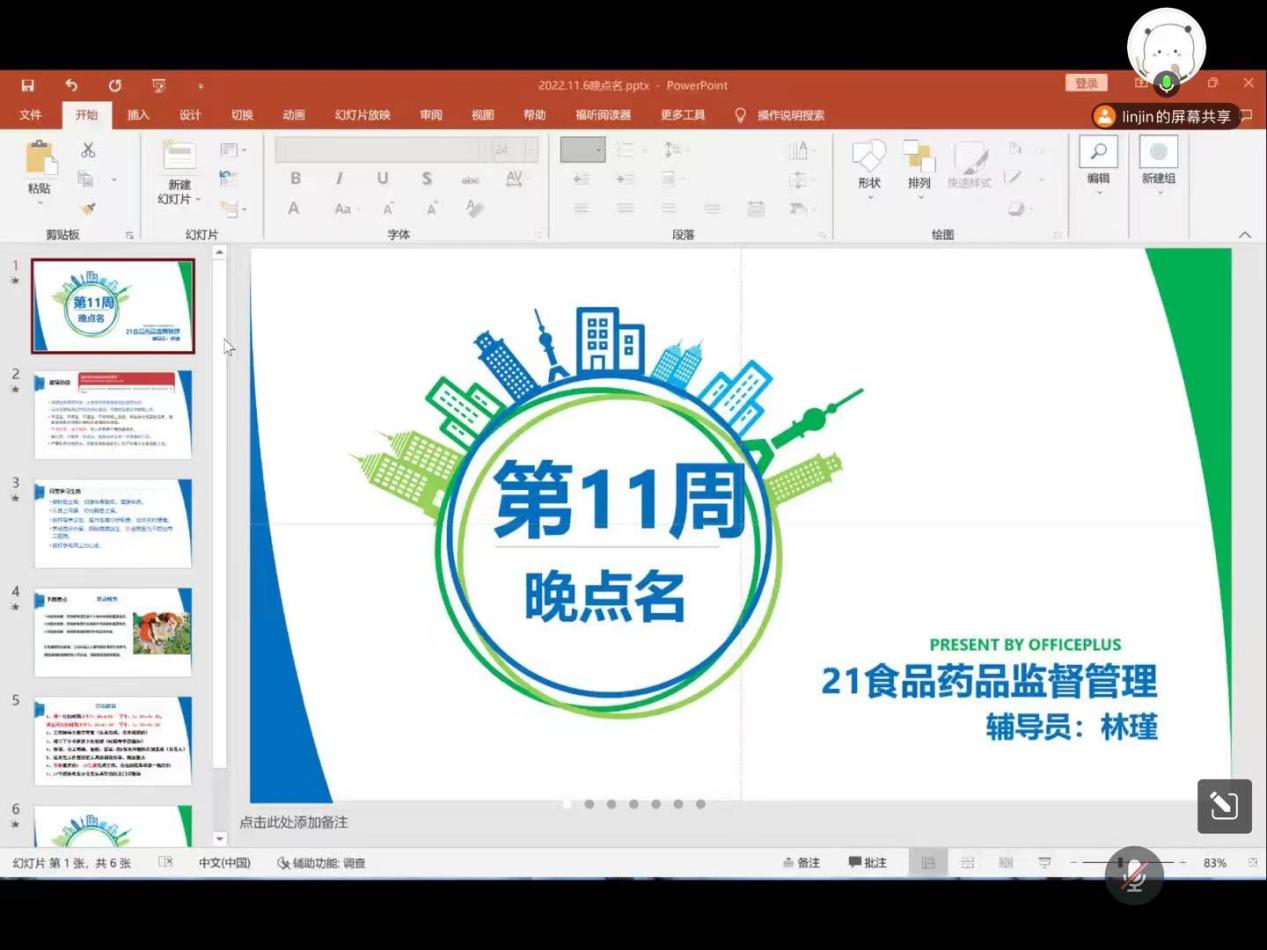This screenshot has height=950, width=1267.
Task: Click the 登录 sign-in button
Action: point(1086,84)
